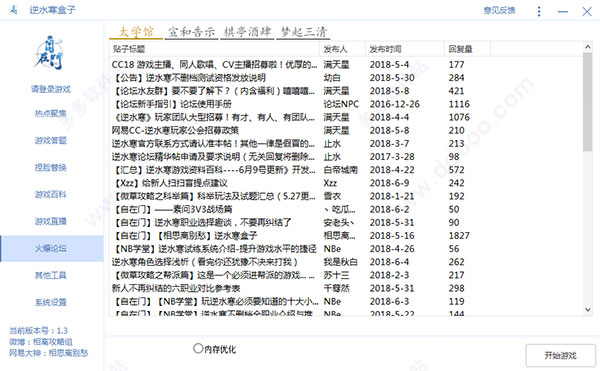The width and height of the screenshot is (600, 371).
Task: Click the vertical scrollbar thumb
Action: click(x=588, y=102)
